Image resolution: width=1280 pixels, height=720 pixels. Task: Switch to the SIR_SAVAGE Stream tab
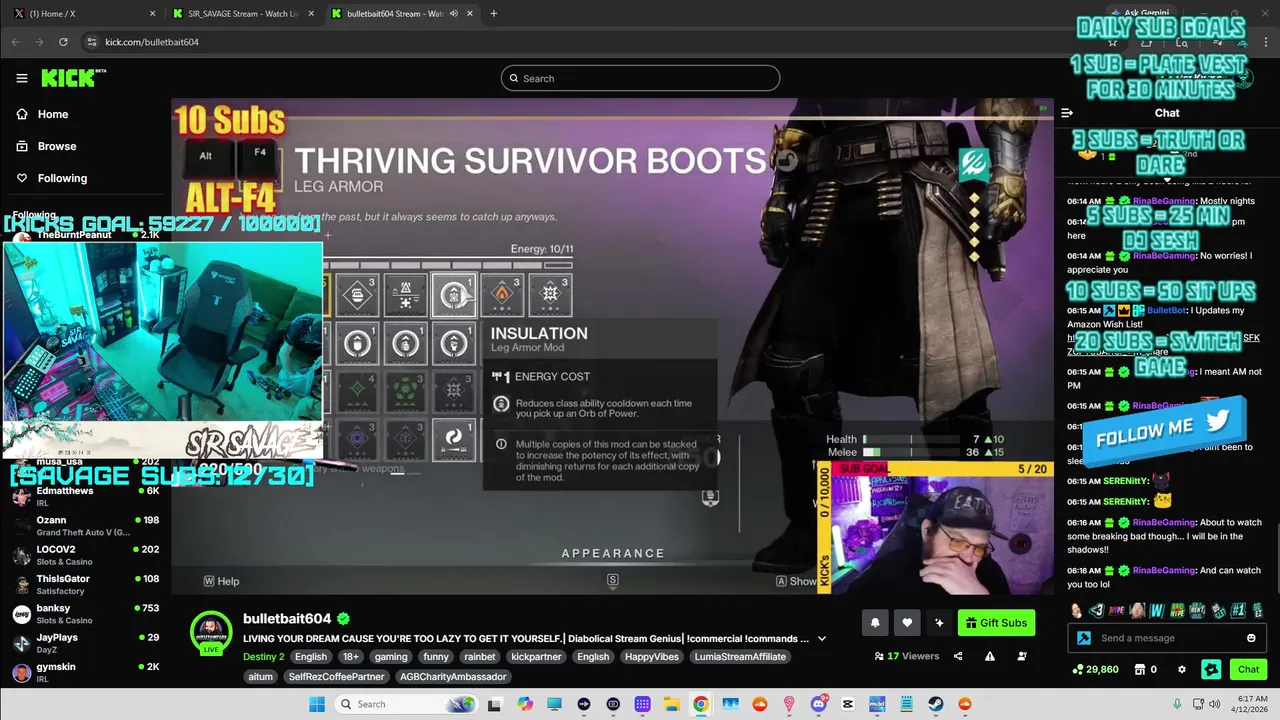242,13
